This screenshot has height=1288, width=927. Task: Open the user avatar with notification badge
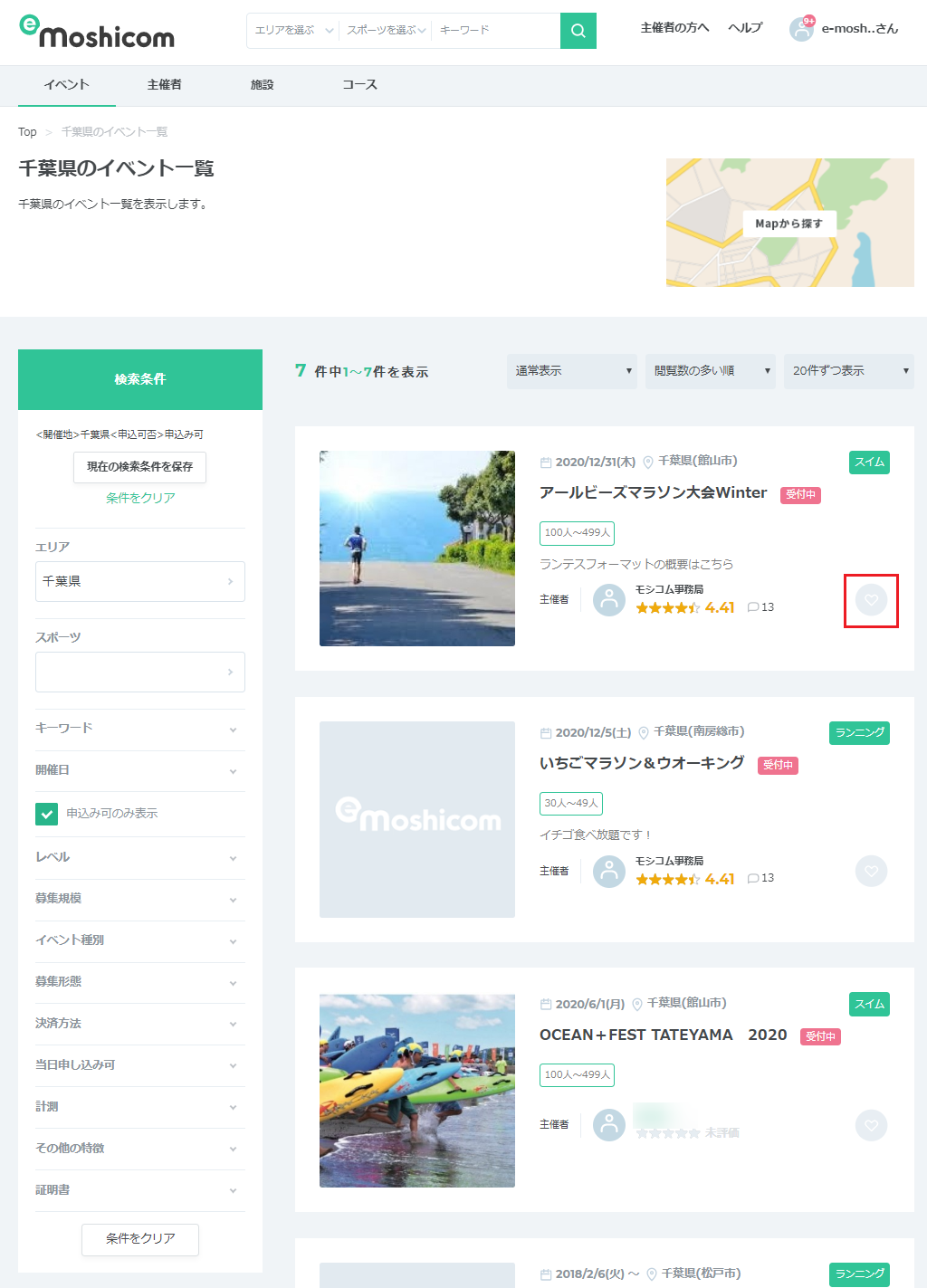(800, 28)
